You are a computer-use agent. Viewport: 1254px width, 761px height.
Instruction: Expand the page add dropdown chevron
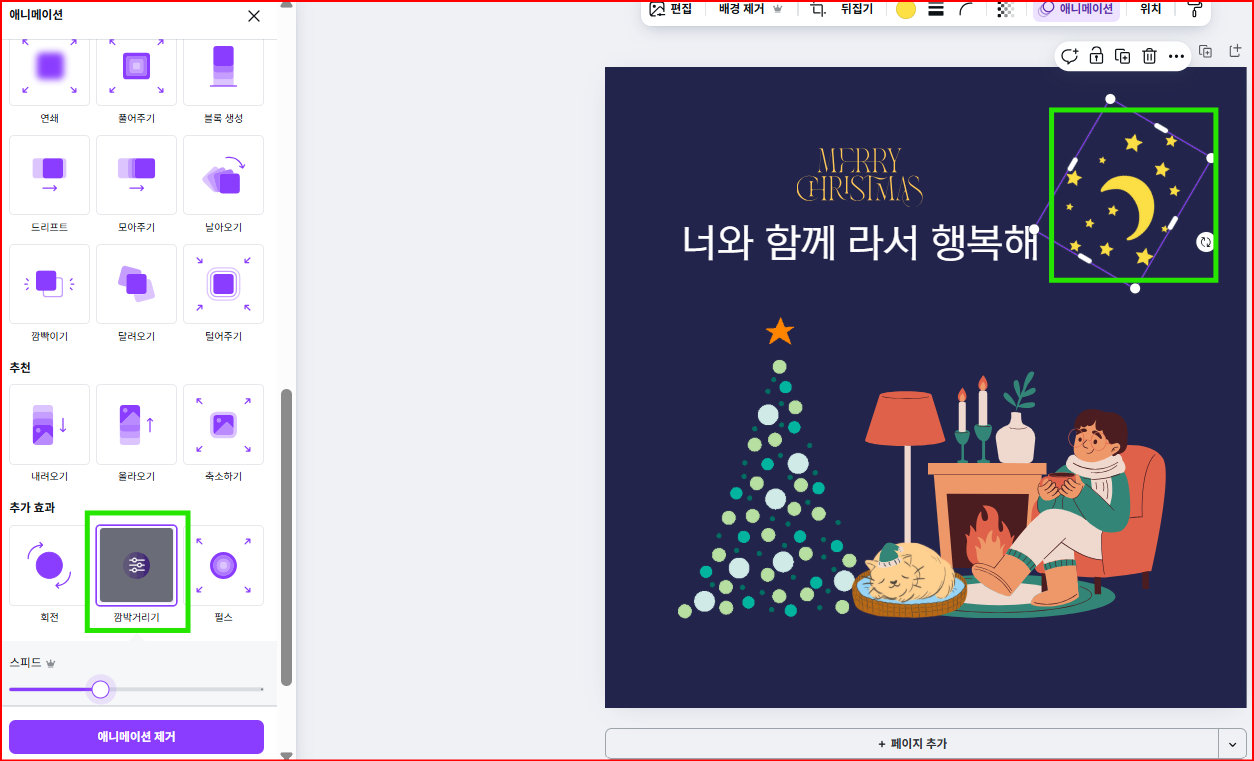[1233, 743]
